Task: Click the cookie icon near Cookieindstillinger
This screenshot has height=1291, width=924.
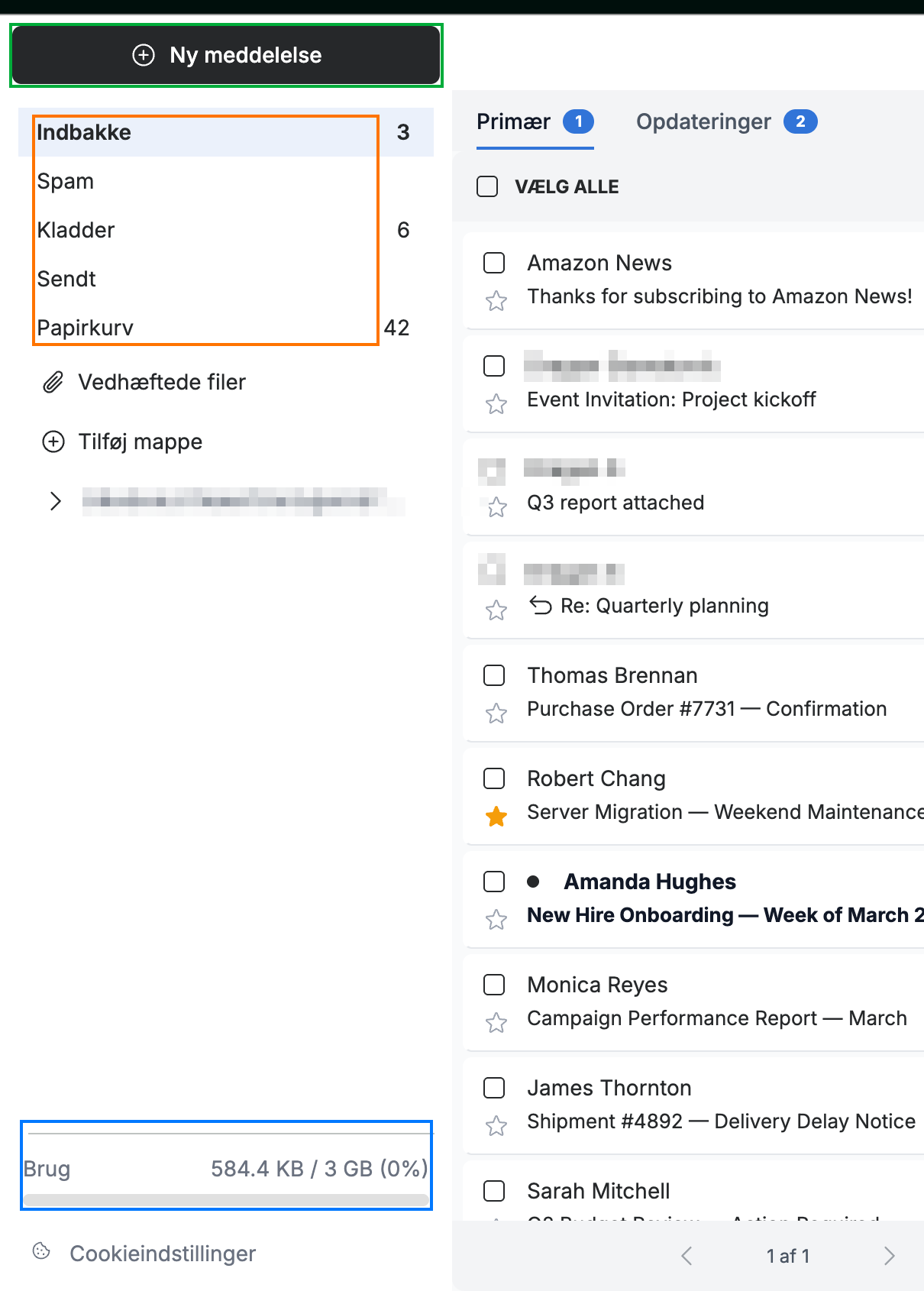Action: pos(41,1251)
